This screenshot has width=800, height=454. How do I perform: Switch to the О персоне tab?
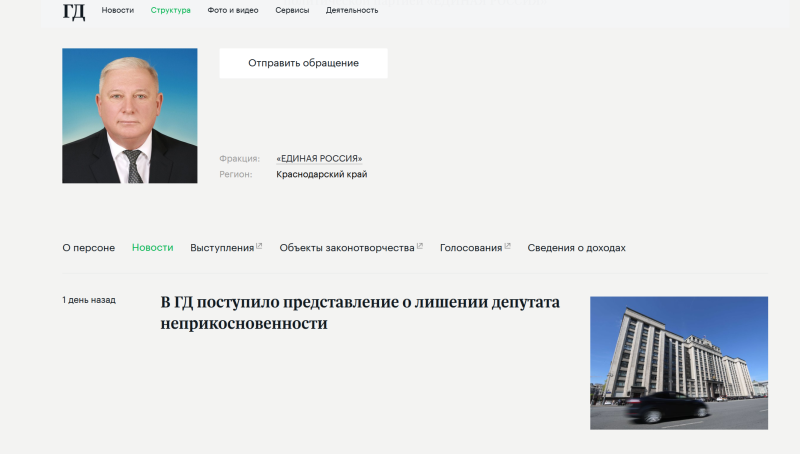88,248
